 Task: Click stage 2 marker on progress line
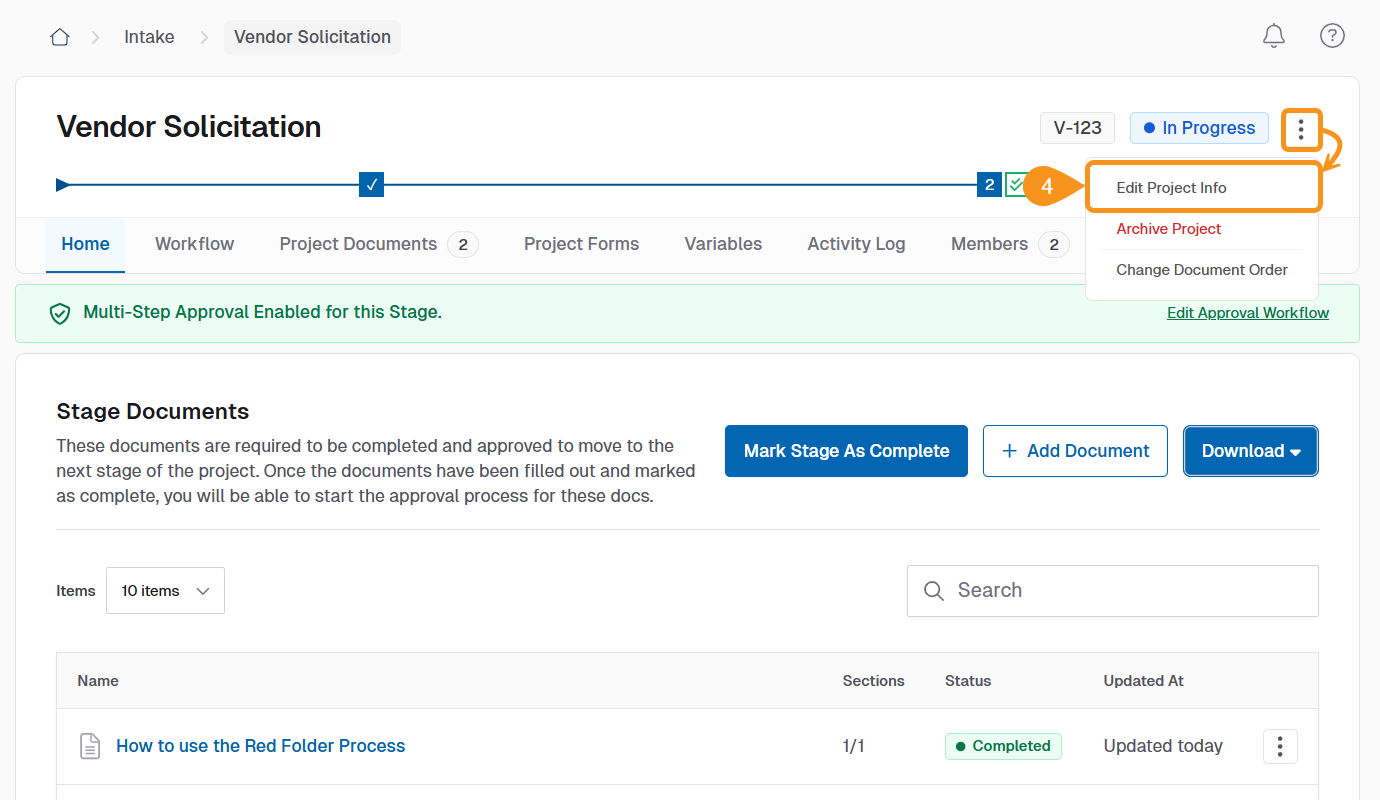[x=988, y=185]
